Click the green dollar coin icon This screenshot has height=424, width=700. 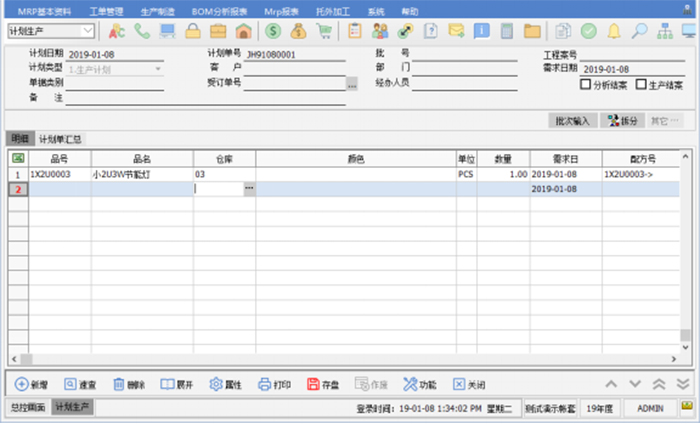tap(272, 31)
